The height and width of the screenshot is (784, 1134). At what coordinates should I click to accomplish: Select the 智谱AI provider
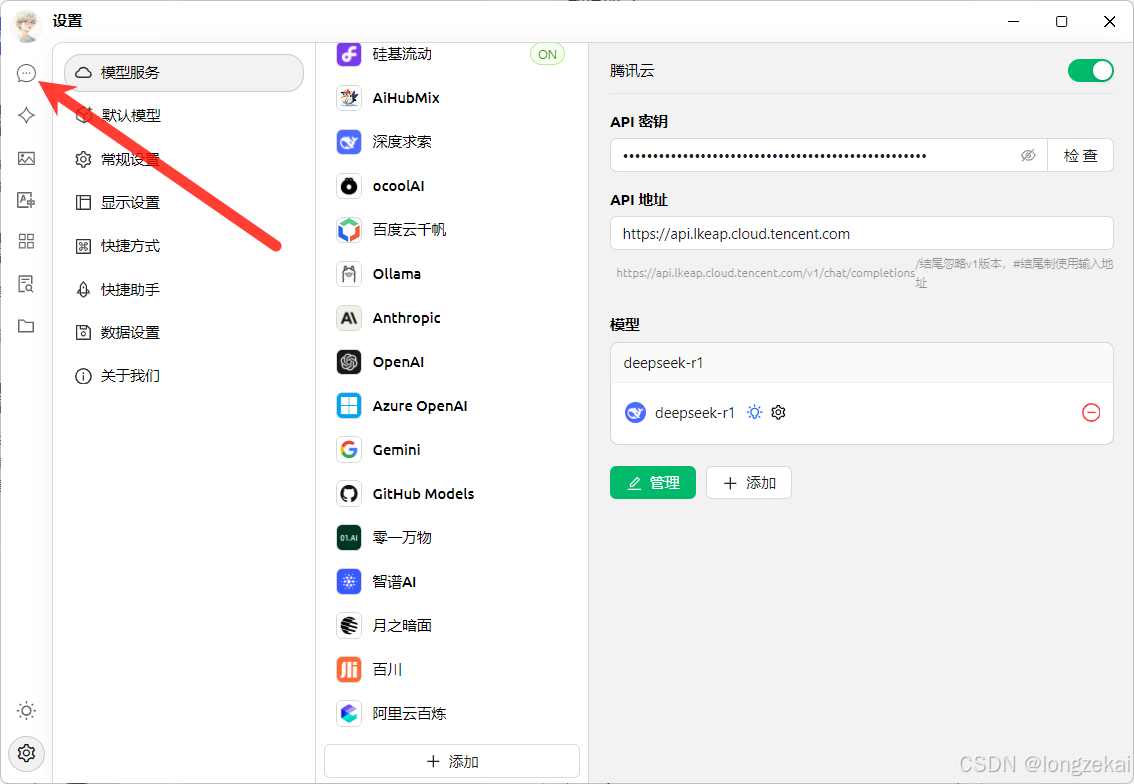(451, 581)
